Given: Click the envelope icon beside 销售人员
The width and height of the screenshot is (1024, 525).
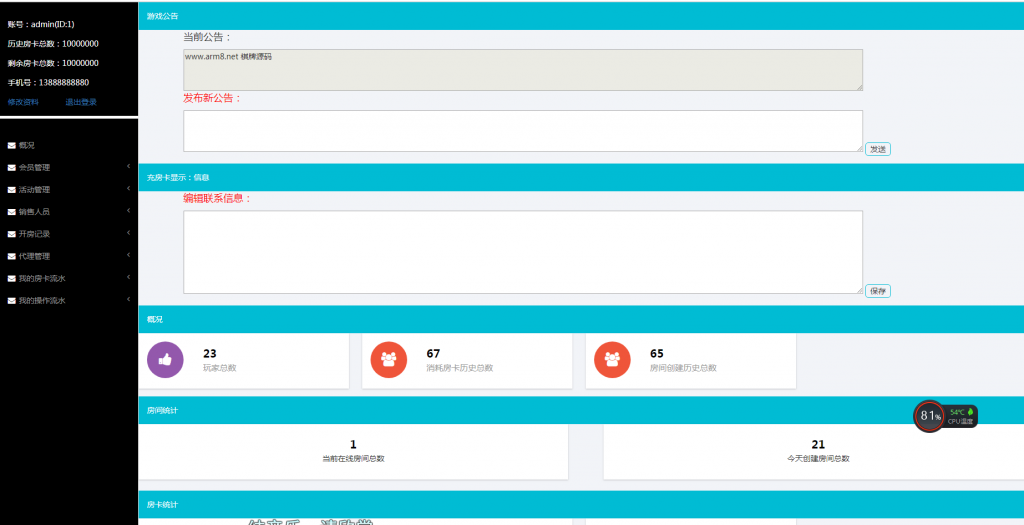Looking at the screenshot, I should click(12, 212).
